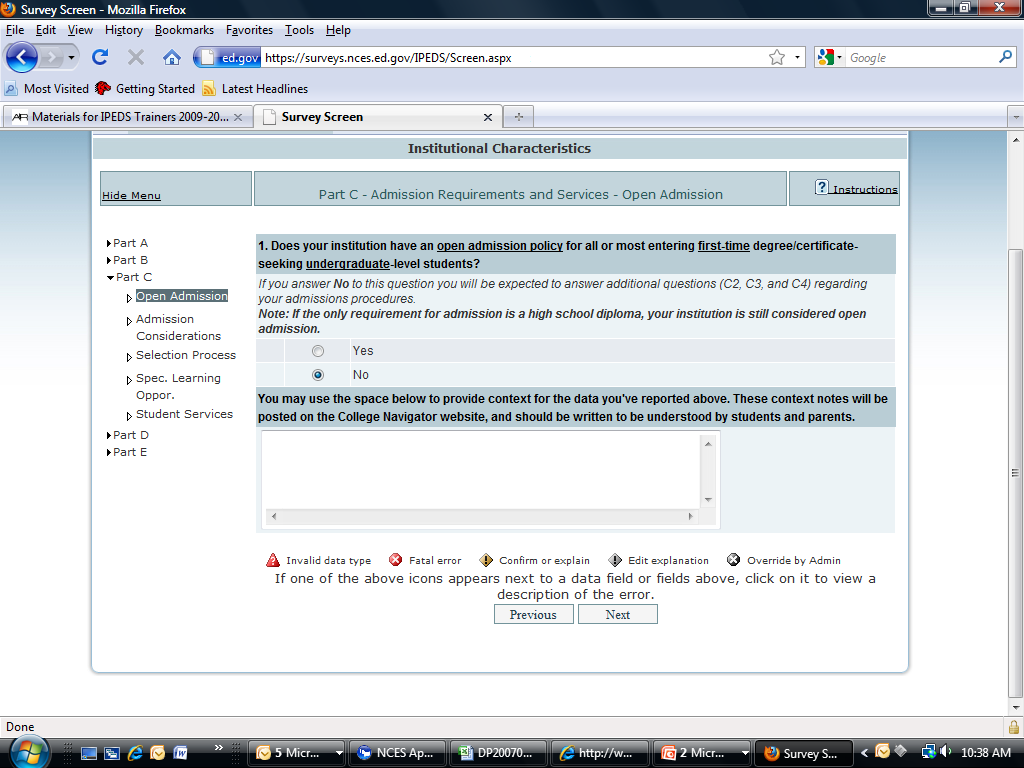Open Spec. Learning Oppor. section
This screenshot has height=768, width=1024.
coord(178,387)
